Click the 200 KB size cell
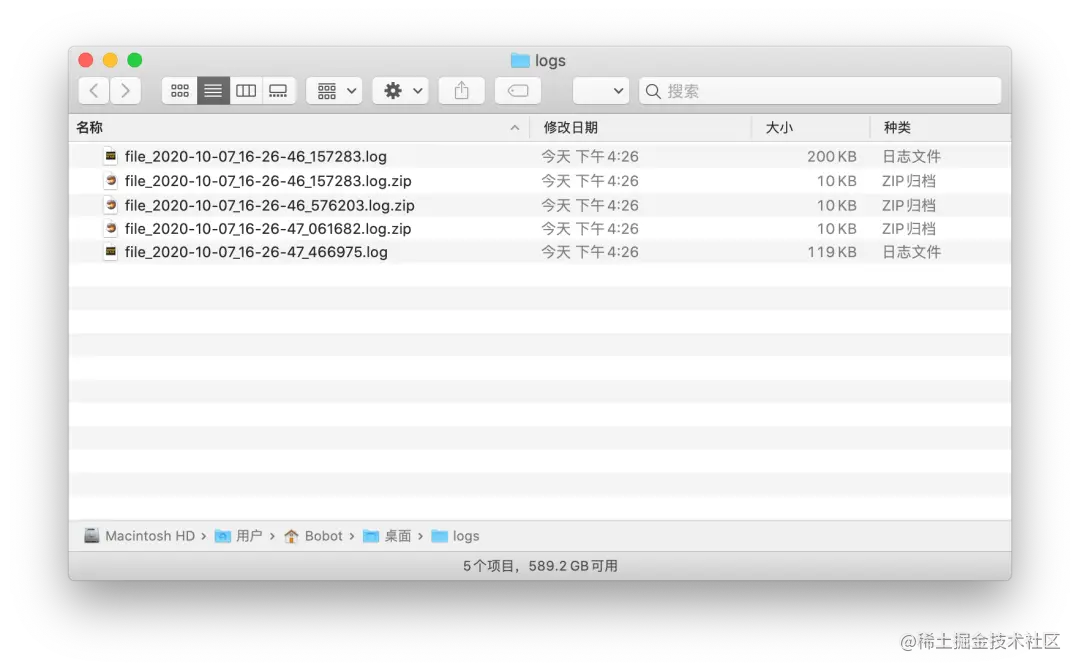 (831, 156)
